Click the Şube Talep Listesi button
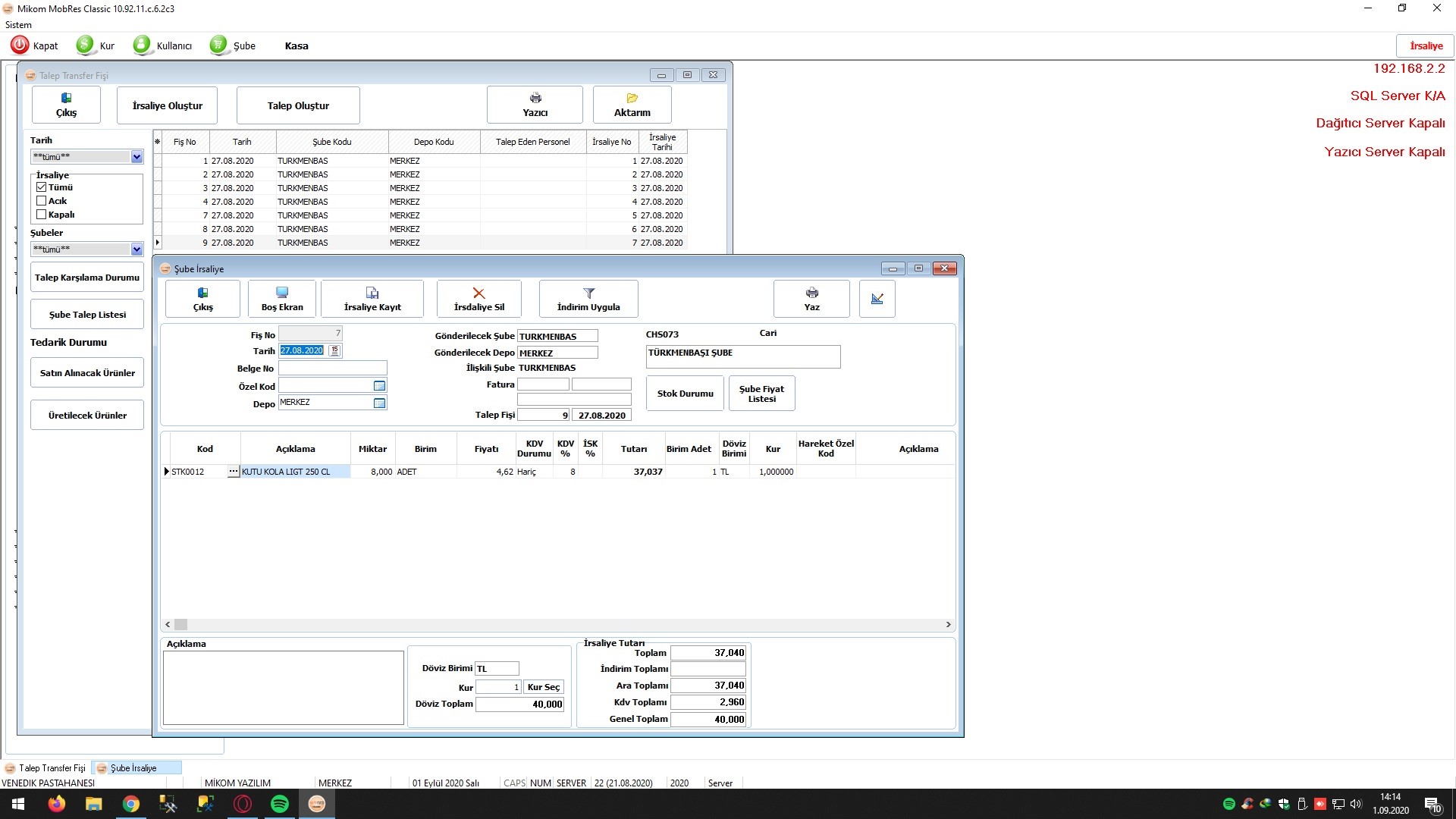The image size is (1456, 819). 87,315
